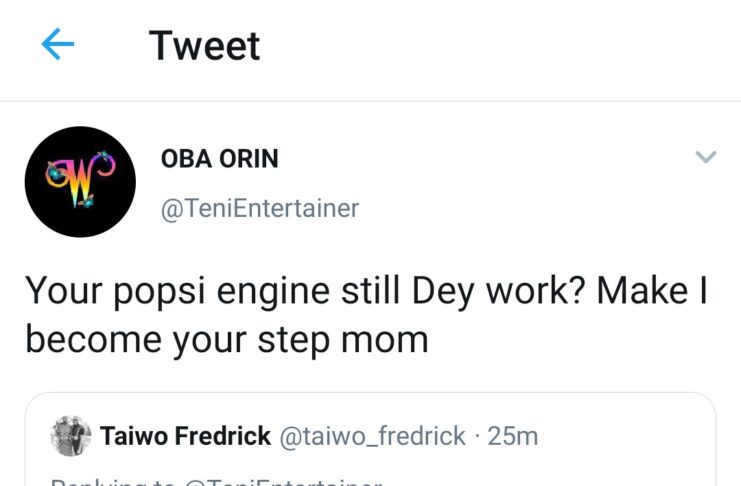
Task: Tap the word engine in the tweet
Action: (271, 293)
